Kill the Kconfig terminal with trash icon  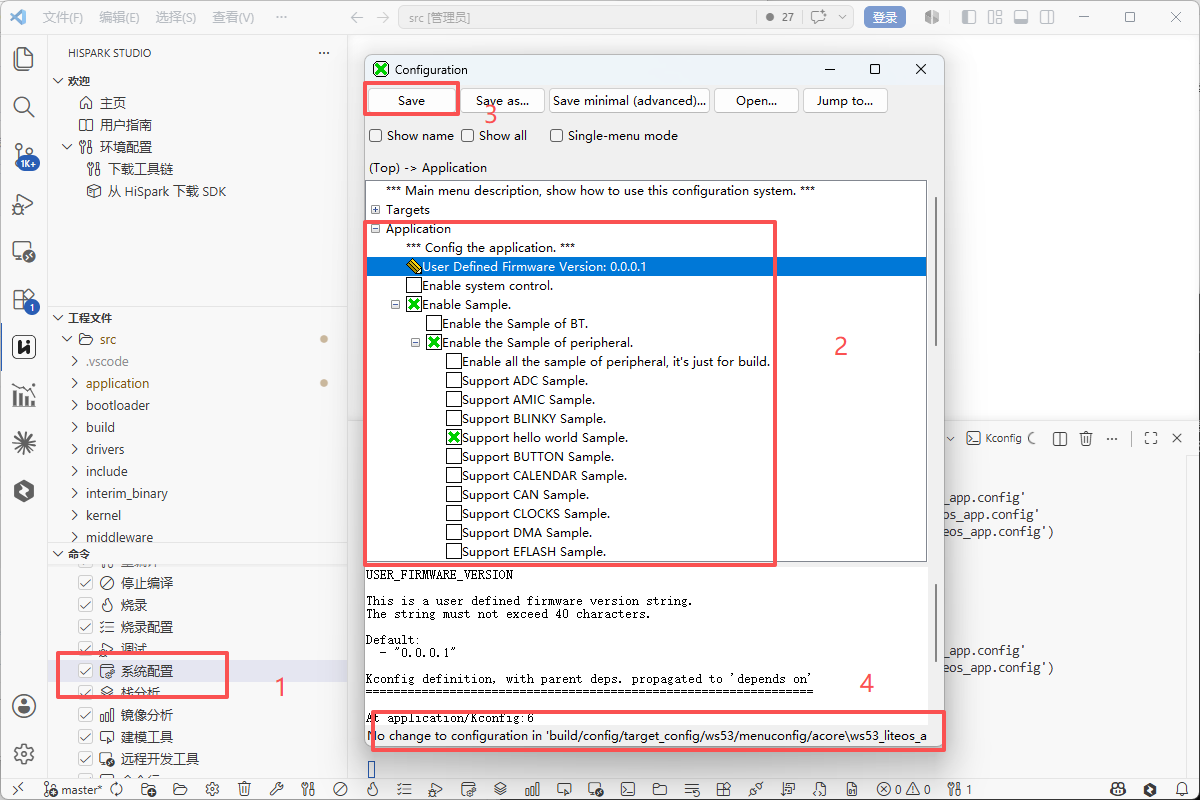(1087, 438)
